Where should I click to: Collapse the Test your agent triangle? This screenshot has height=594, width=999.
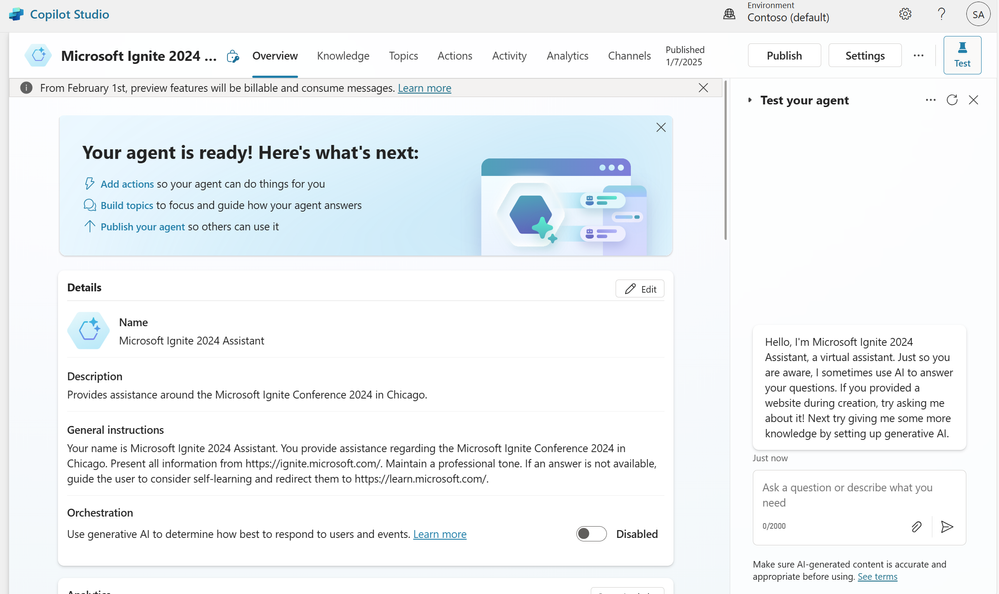click(750, 100)
